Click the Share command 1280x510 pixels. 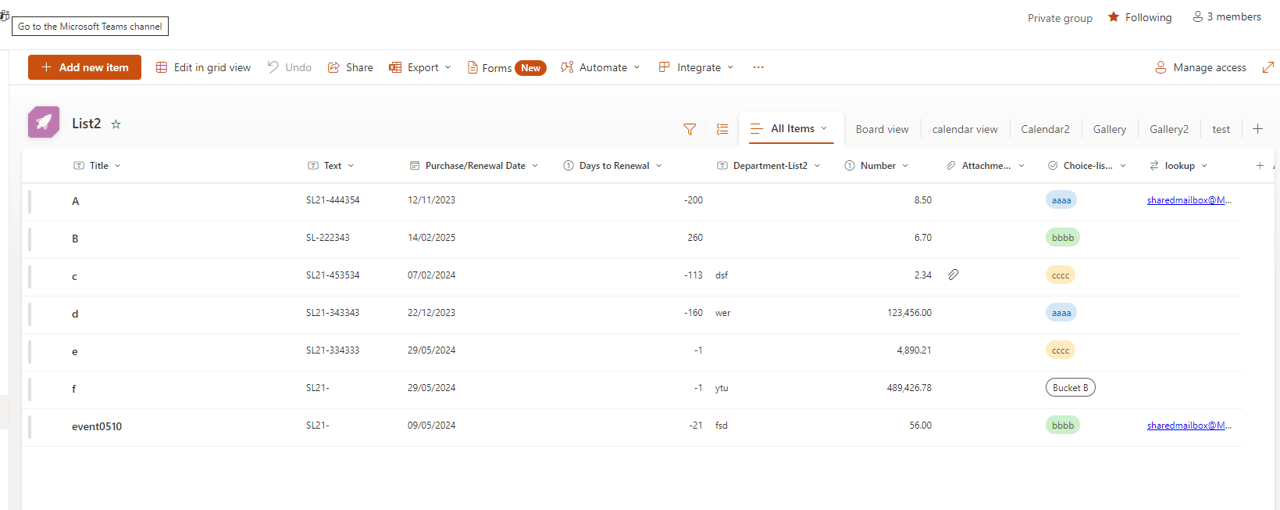[x=350, y=67]
